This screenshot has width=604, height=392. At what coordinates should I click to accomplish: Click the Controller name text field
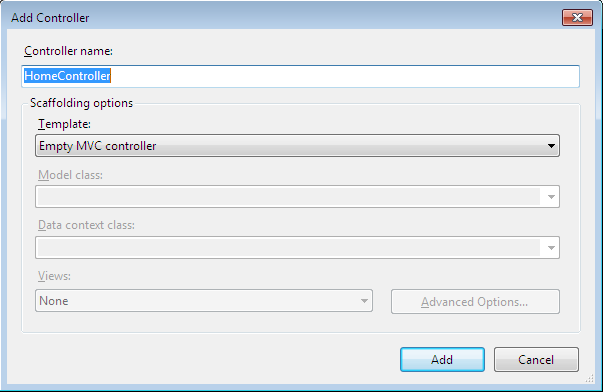click(300, 76)
